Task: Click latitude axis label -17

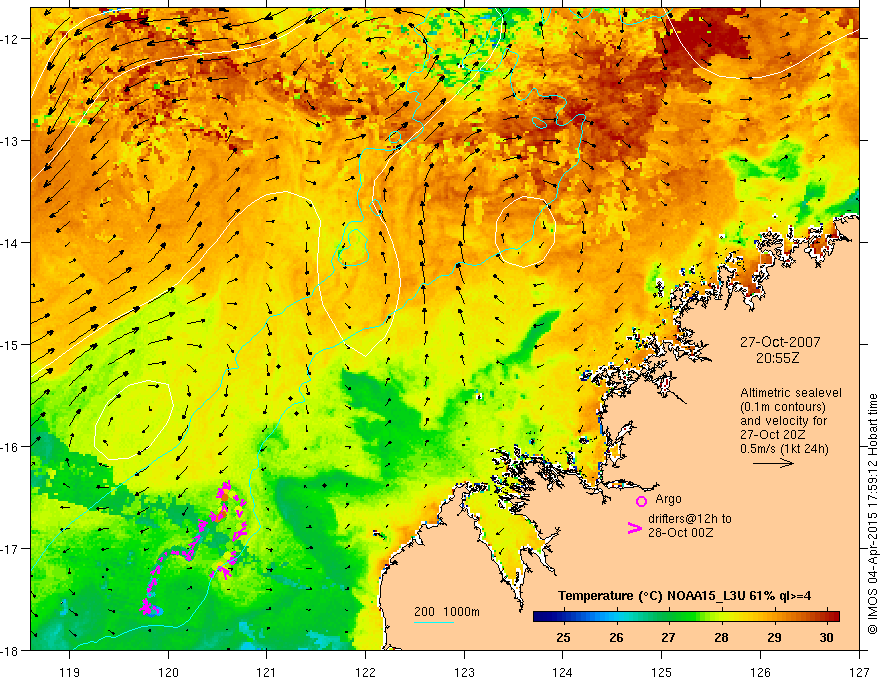Action: pos(10,549)
